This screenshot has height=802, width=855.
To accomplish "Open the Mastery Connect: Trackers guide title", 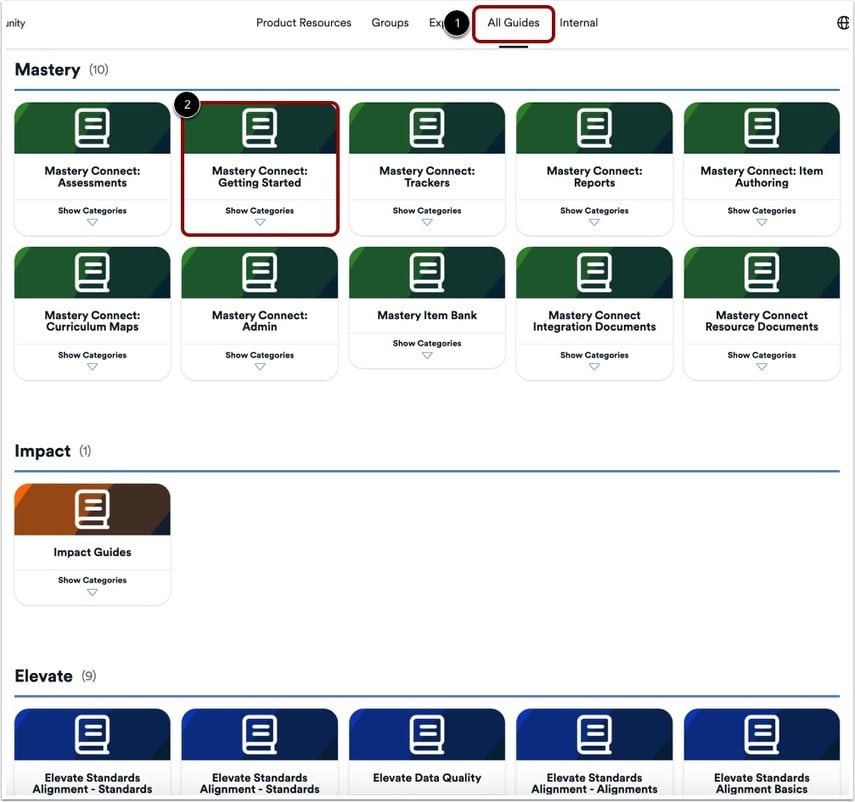I will (427, 177).
